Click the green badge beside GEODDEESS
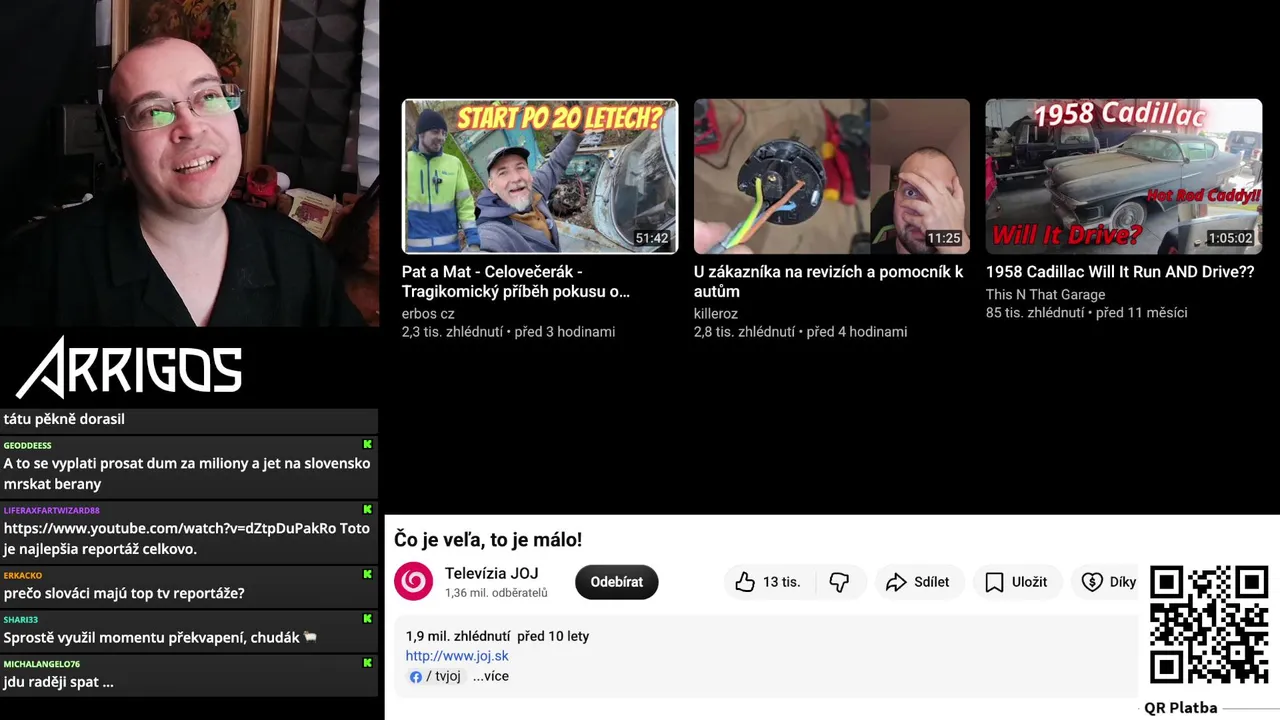 point(368,444)
